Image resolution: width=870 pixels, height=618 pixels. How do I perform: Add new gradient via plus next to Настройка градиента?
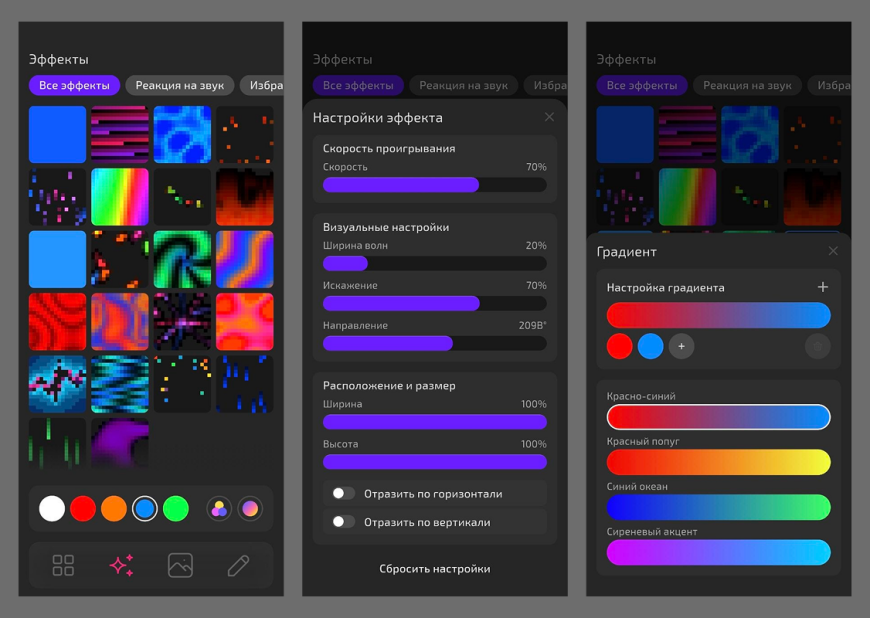pyautogui.click(x=823, y=287)
